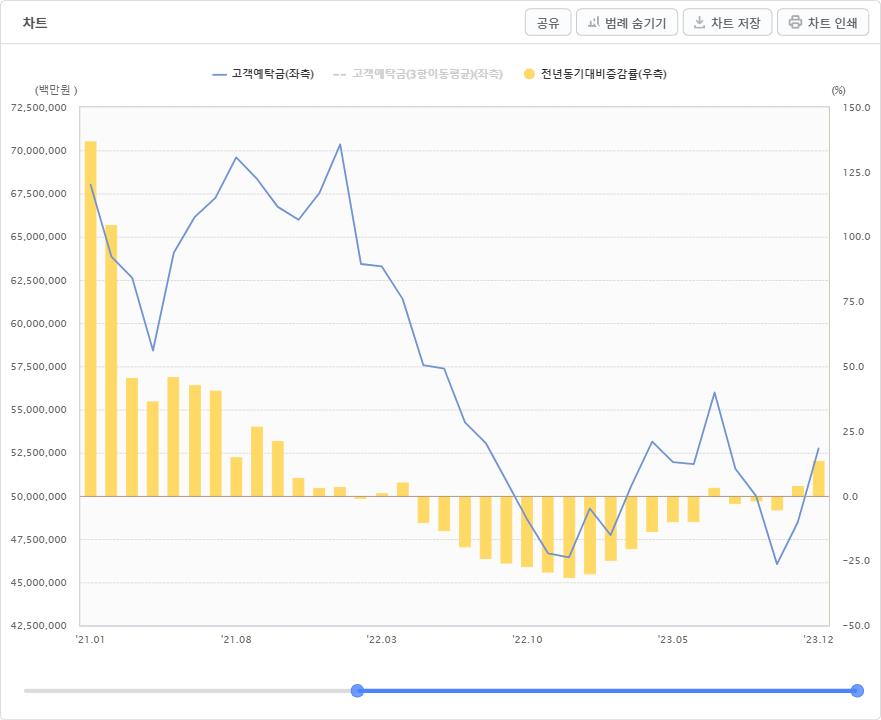Click the -50.0 right axis value
The width and height of the screenshot is (881, 720).
coord(856,626)
